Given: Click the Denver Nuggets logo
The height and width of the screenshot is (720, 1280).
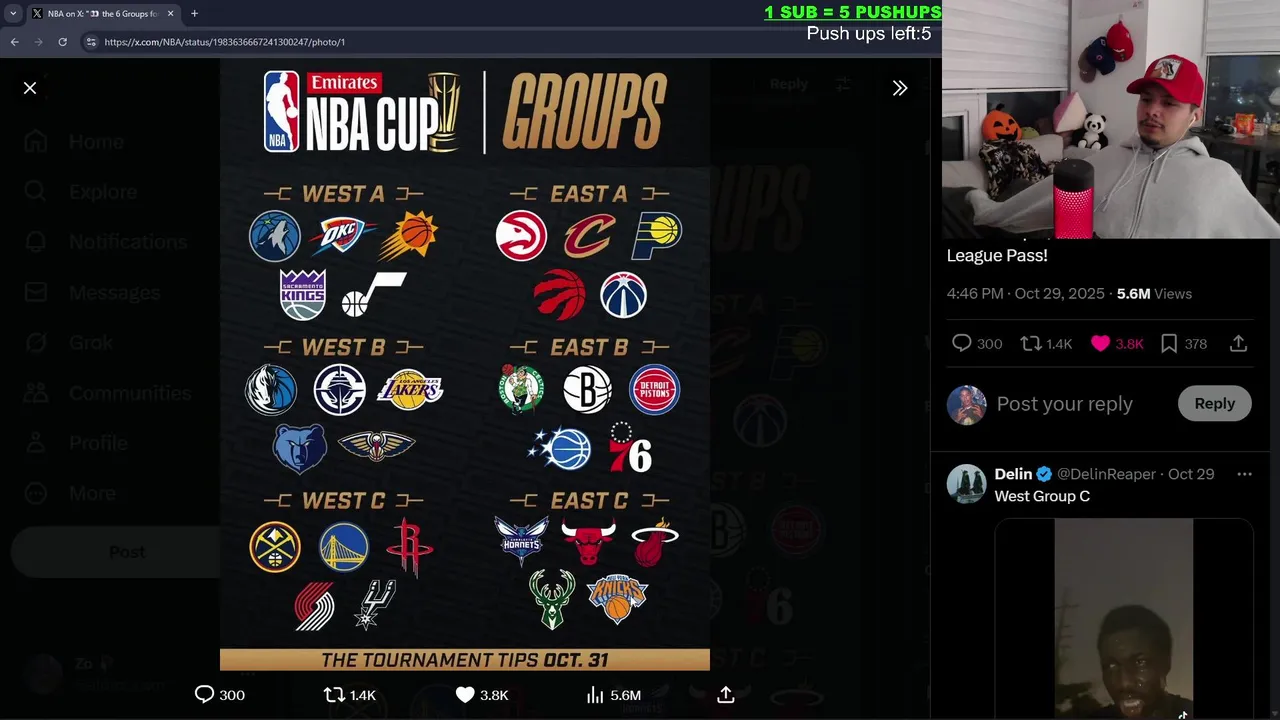Looking at the screenshot, I should click(275, 547).
